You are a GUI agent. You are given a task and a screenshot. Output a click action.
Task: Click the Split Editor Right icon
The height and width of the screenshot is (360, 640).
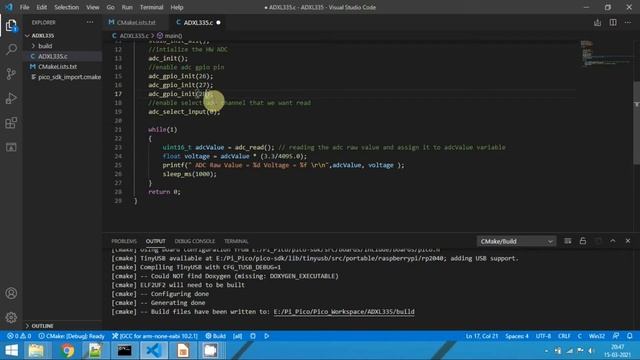coord(613,22)
